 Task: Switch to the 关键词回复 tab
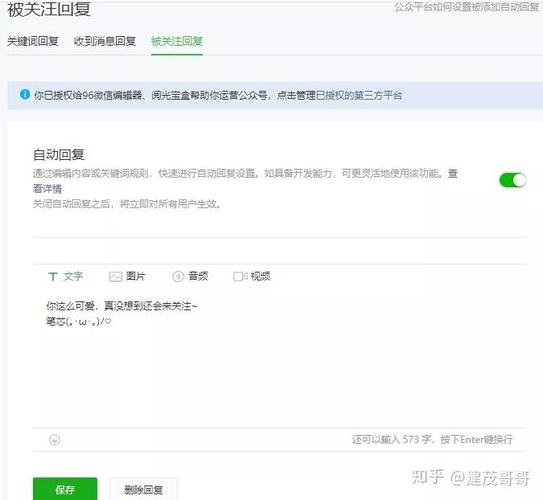(33, 41)
